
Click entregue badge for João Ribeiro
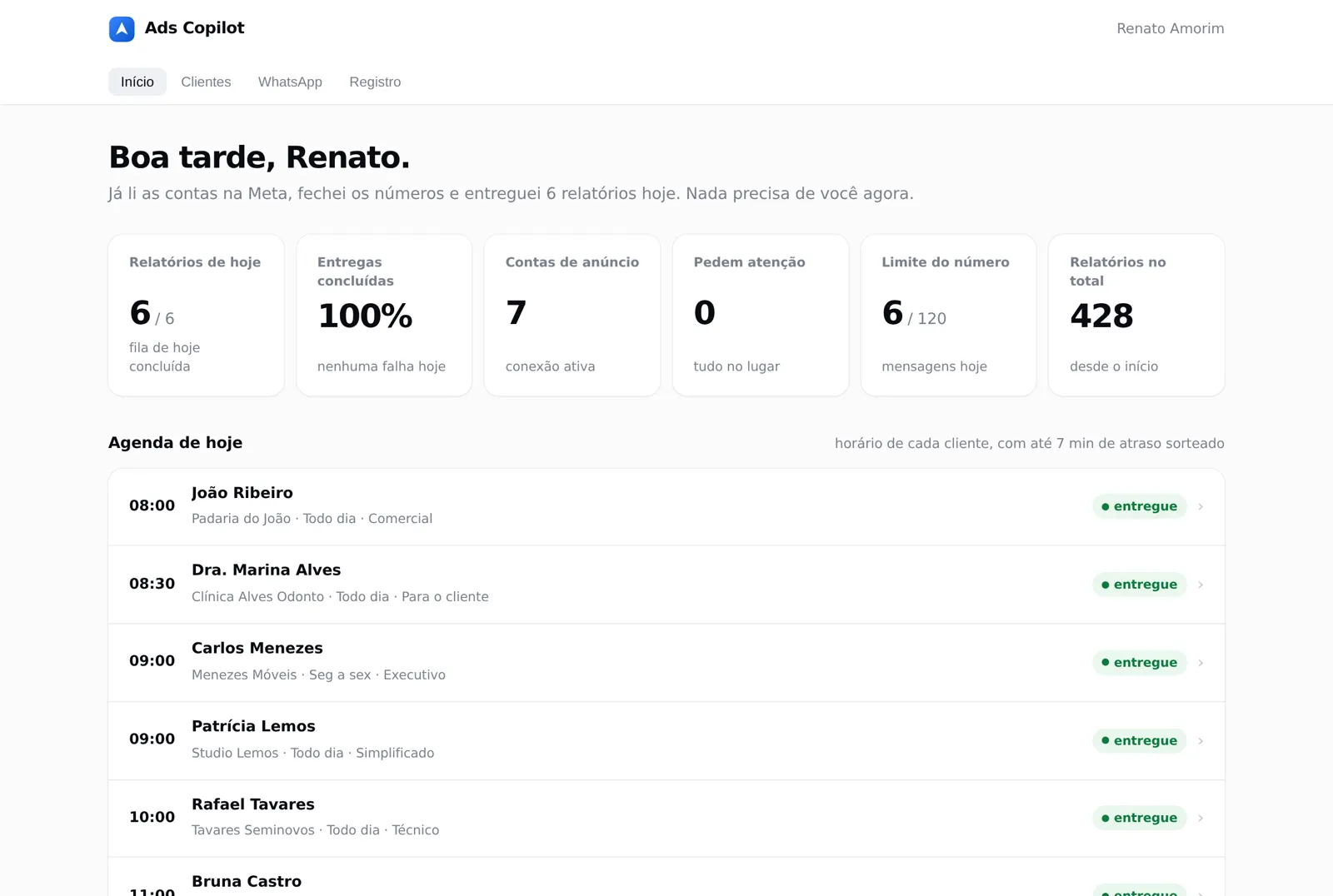click(x=1140, y=506)
